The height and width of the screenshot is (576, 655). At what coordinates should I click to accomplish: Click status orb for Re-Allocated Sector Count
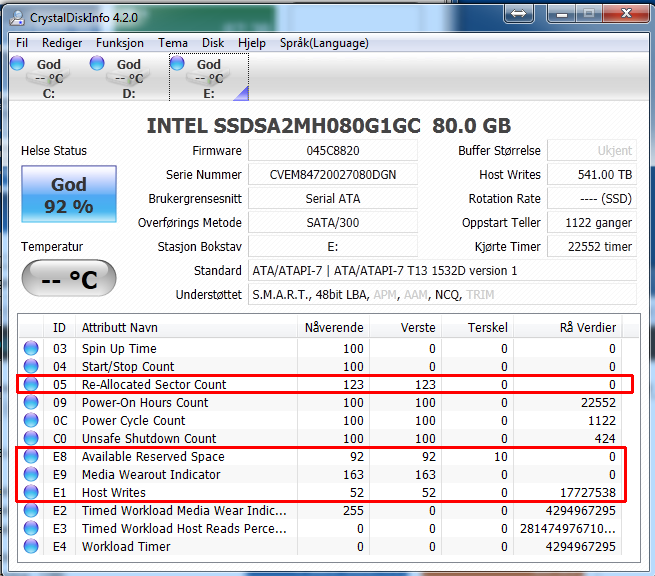(x=33, y=385)
